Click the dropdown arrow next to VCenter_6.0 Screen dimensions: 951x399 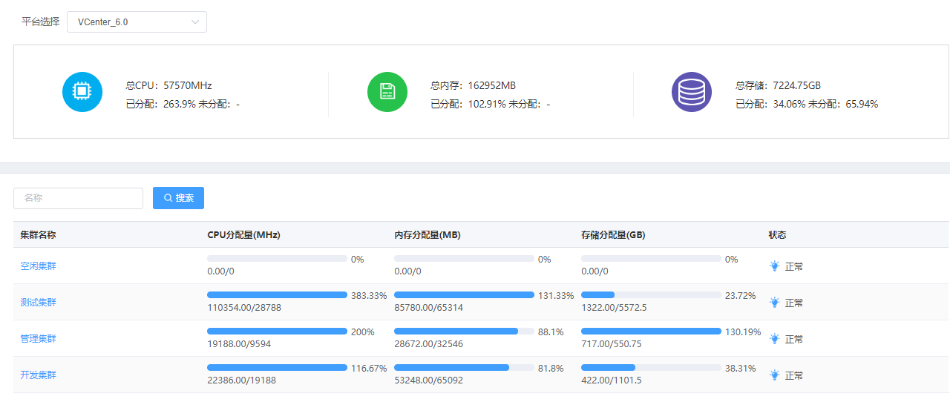[195, 22]
